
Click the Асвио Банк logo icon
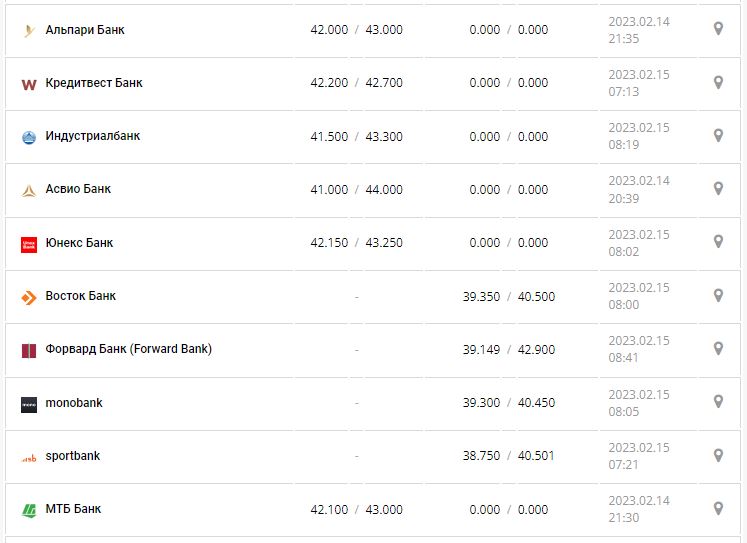point(28,190)
